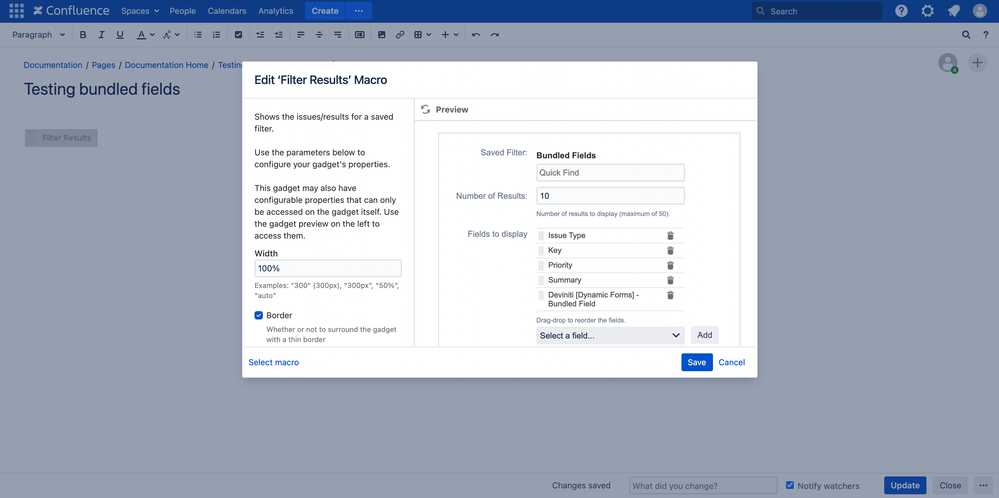999x498 pixels.
Task: Open the table insert dropdown
Action: (422, 35)
